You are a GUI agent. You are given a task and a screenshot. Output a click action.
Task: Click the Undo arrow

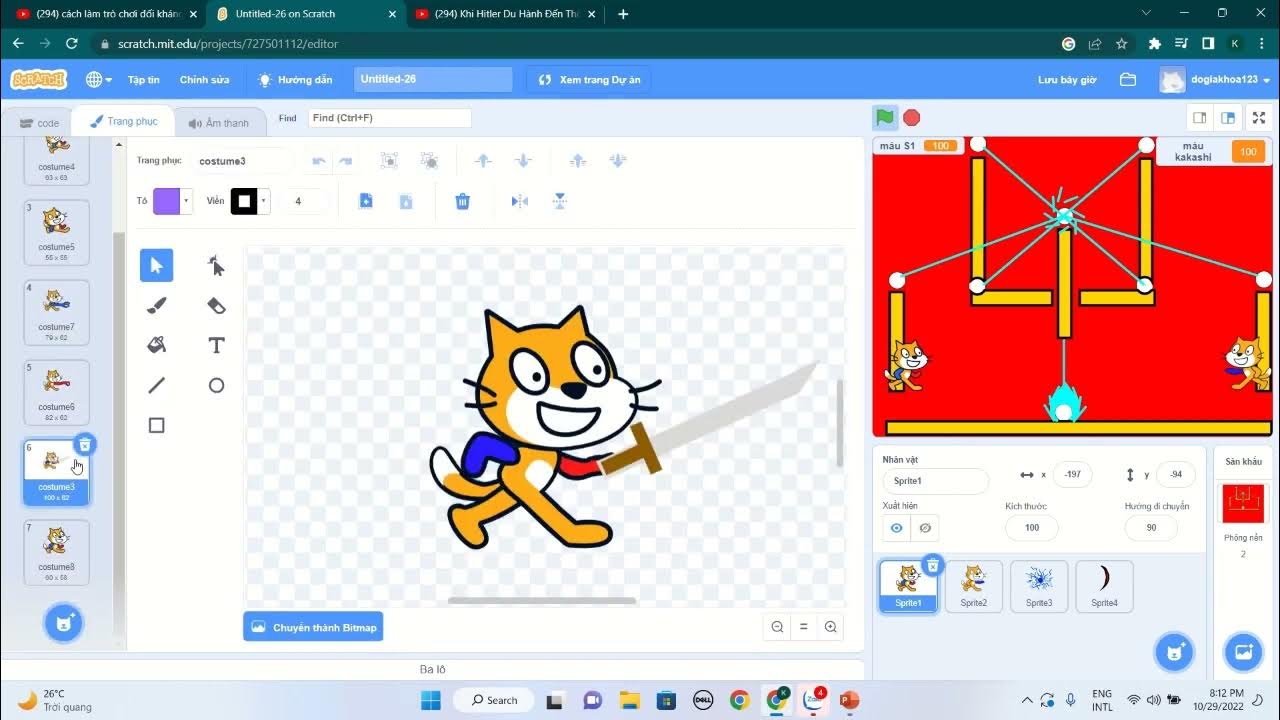319,160
